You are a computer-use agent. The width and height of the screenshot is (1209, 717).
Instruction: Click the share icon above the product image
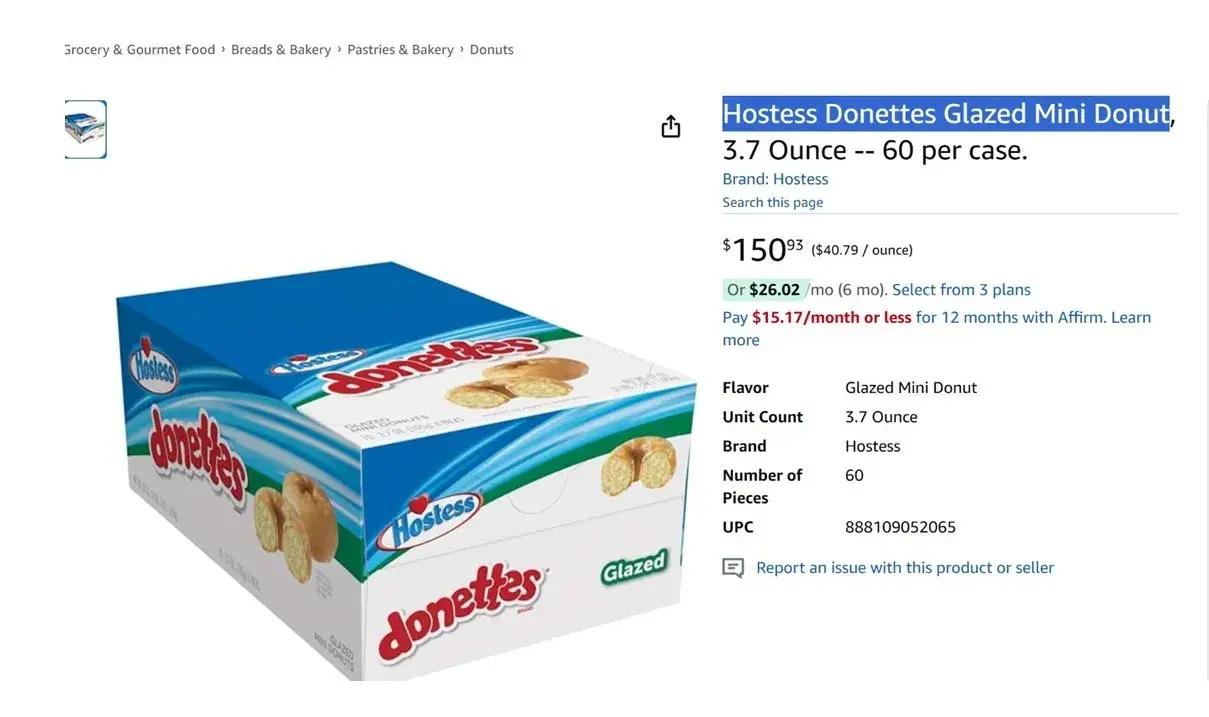tap(671, 126)
